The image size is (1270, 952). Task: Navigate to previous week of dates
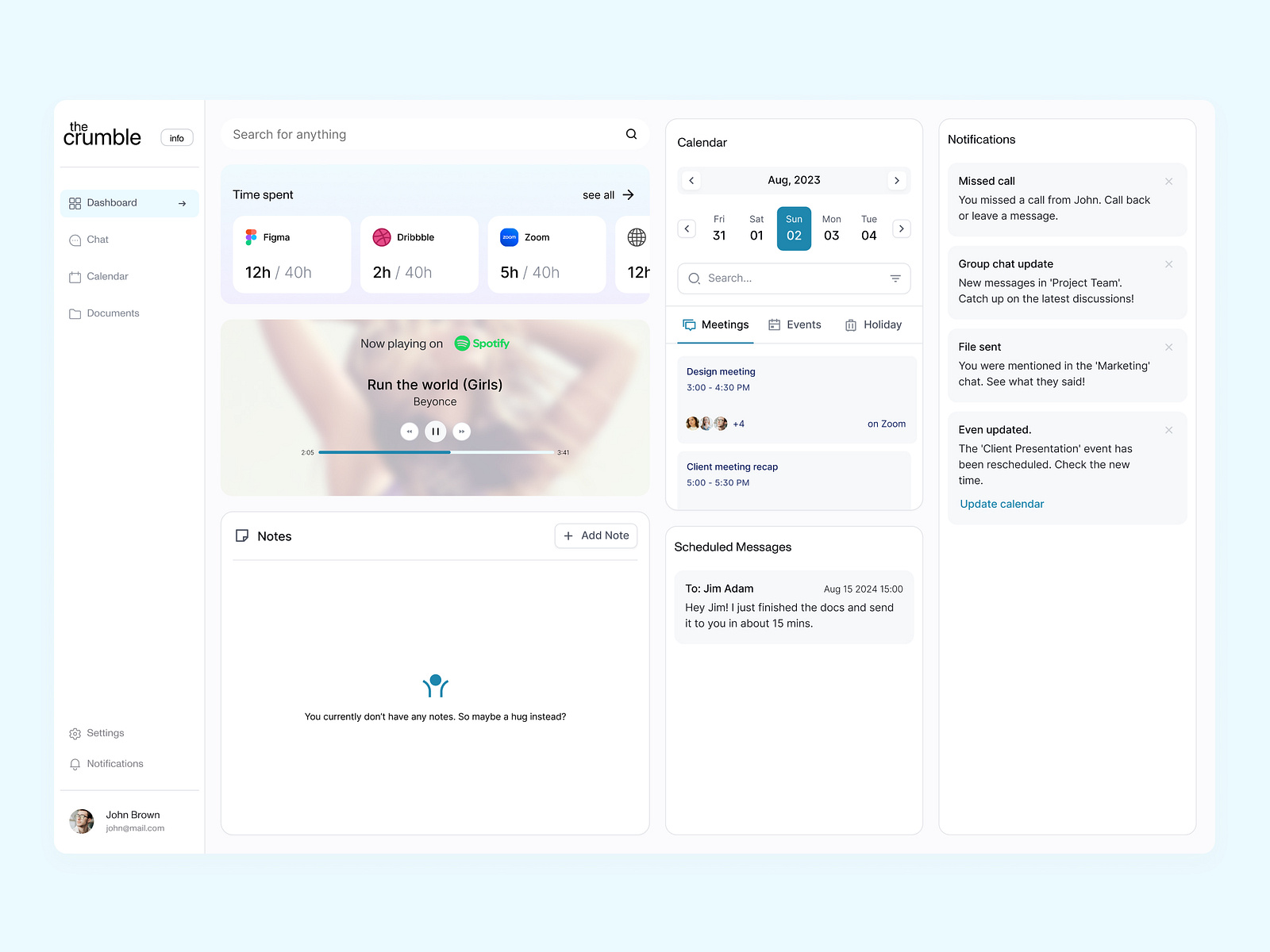(x=687, y=228)
